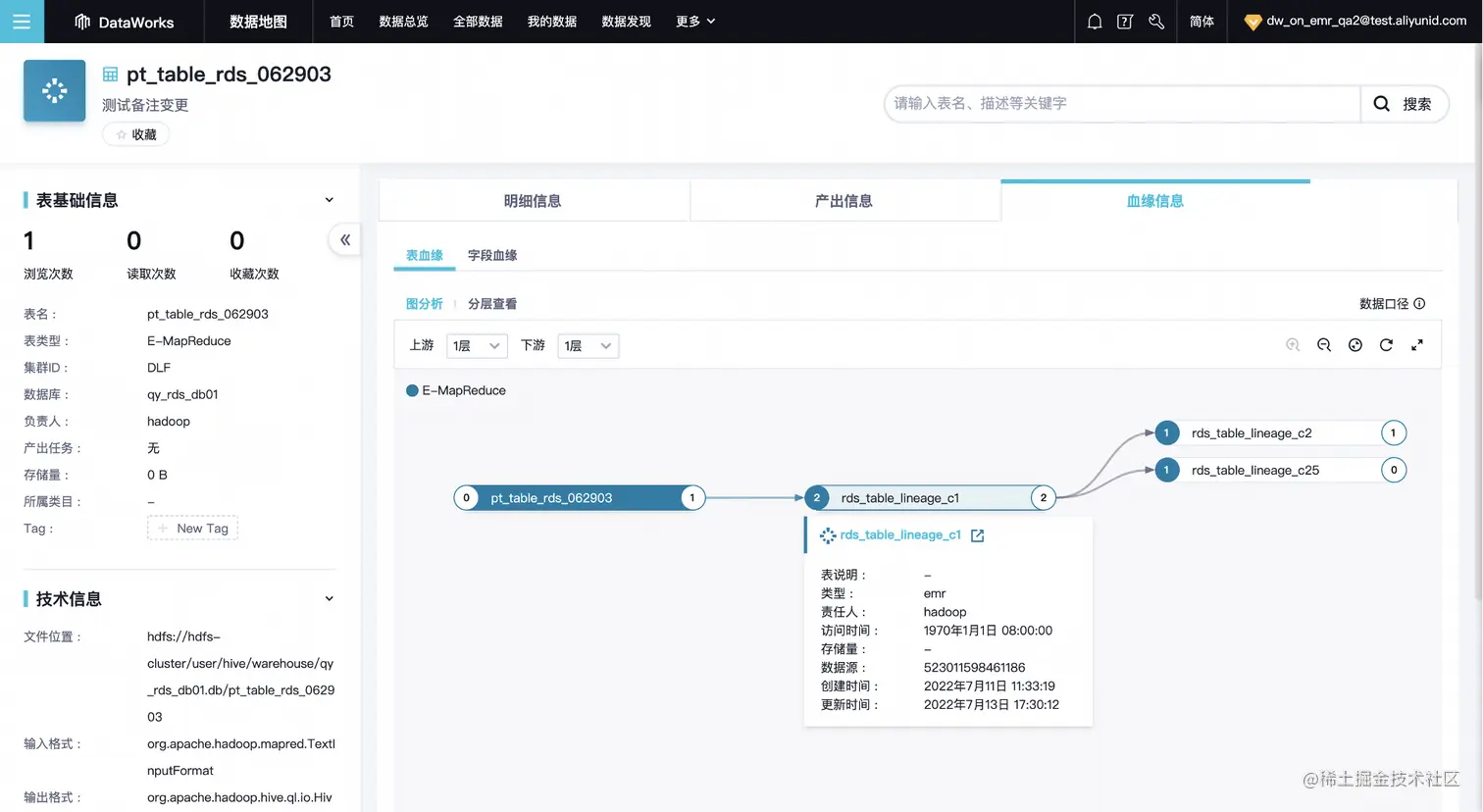
Task: Select the pt_table_rds_062903 graph node
Action: tap(579, 498)
